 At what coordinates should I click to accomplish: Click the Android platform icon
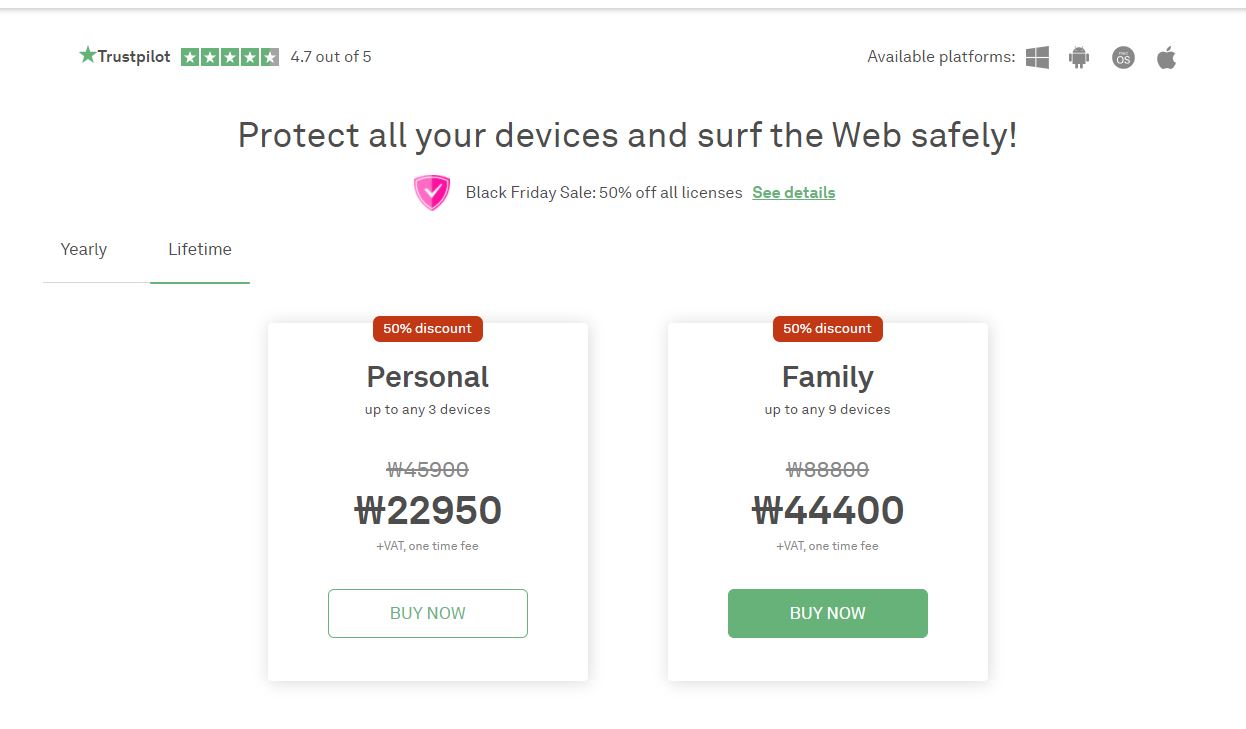(x=1078, y=57)
